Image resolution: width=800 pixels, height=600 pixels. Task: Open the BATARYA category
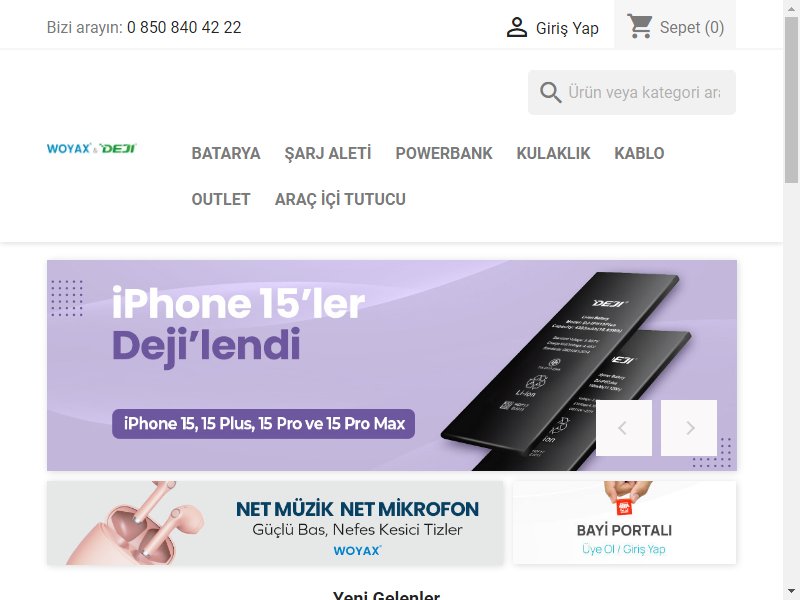point(226,154)
